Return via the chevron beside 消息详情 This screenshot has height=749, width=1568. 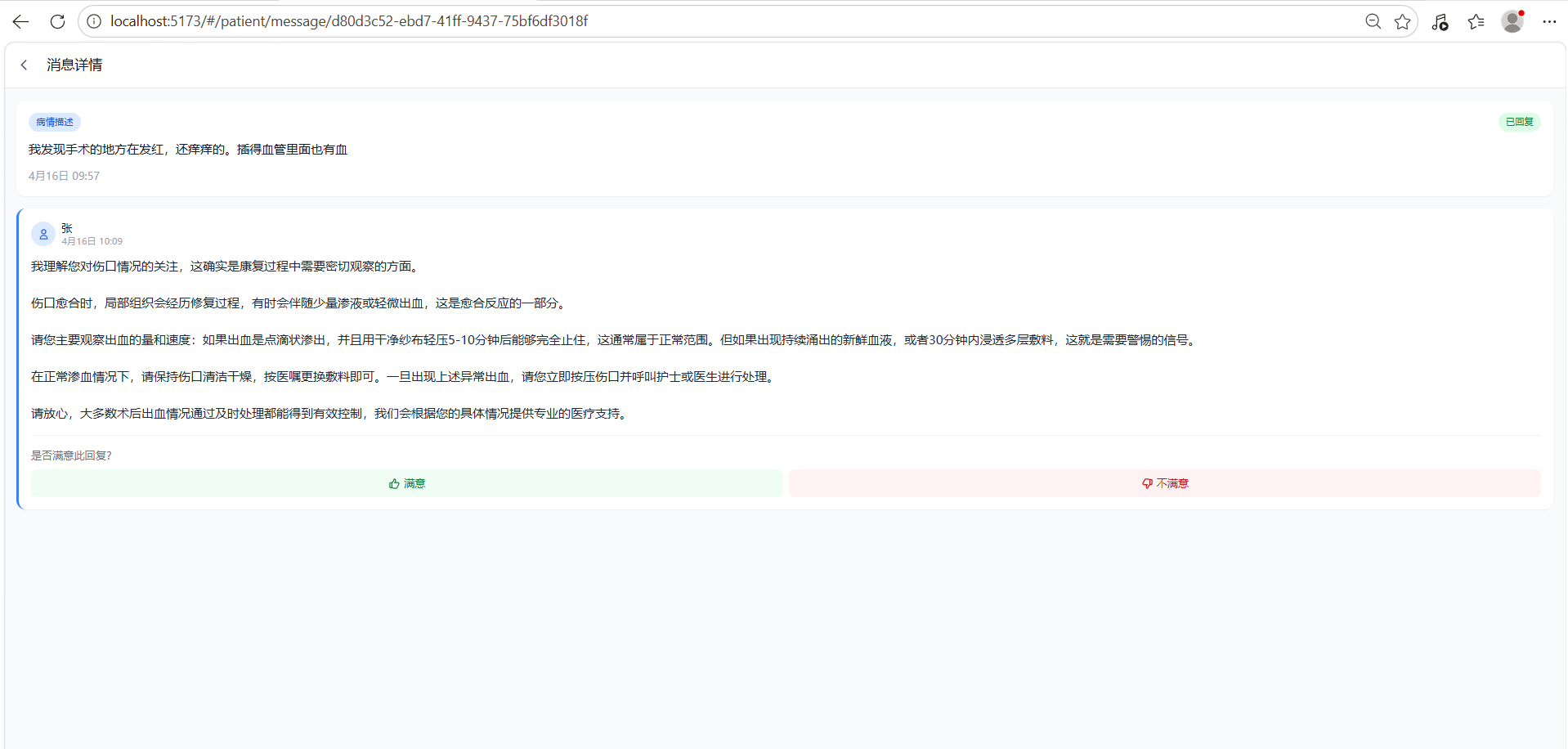[x=25, y=65]
